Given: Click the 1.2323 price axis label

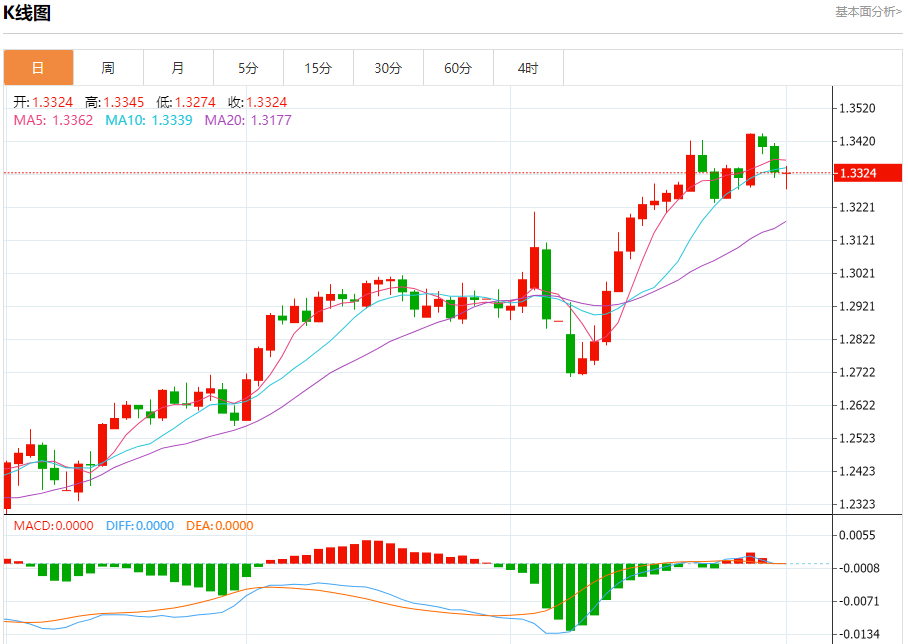Looking at the screenshot, I should point(858,504).
